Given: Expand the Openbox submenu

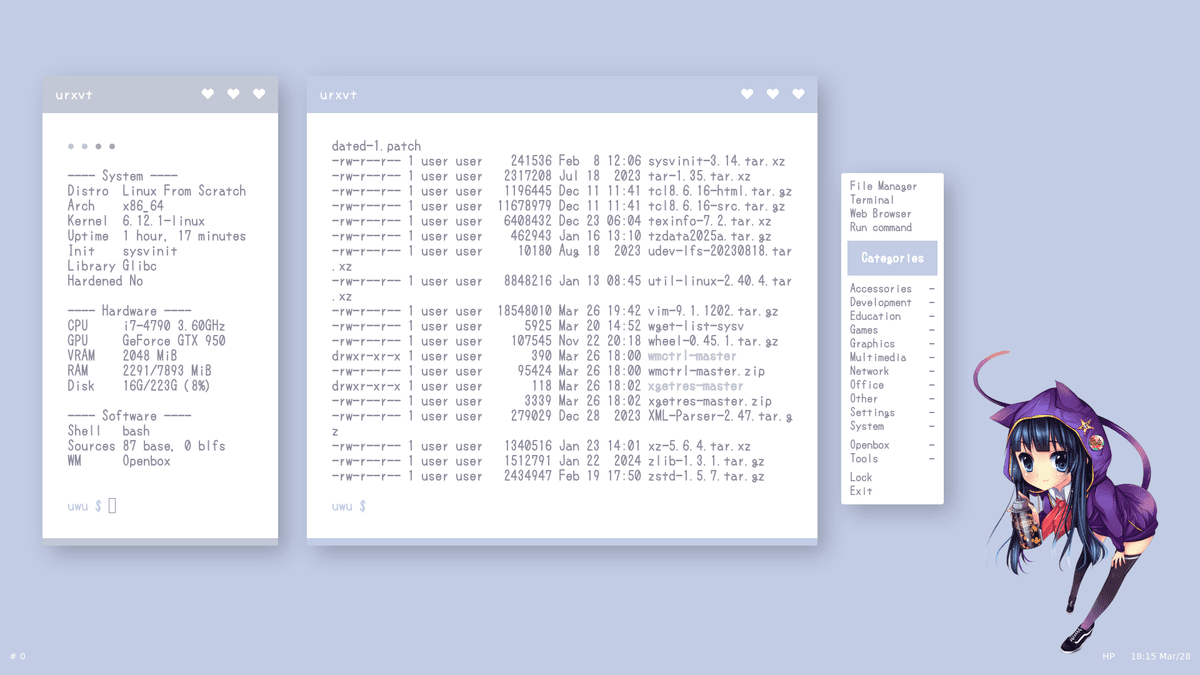Looking at the screenshot, I should [870, 445].
